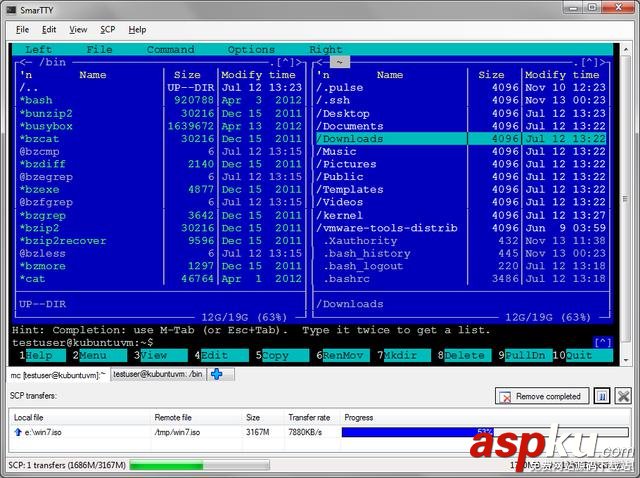The width and height of the screenshot is (640, 478).
Task: Open the Edit menu
Action: (49, 30)
